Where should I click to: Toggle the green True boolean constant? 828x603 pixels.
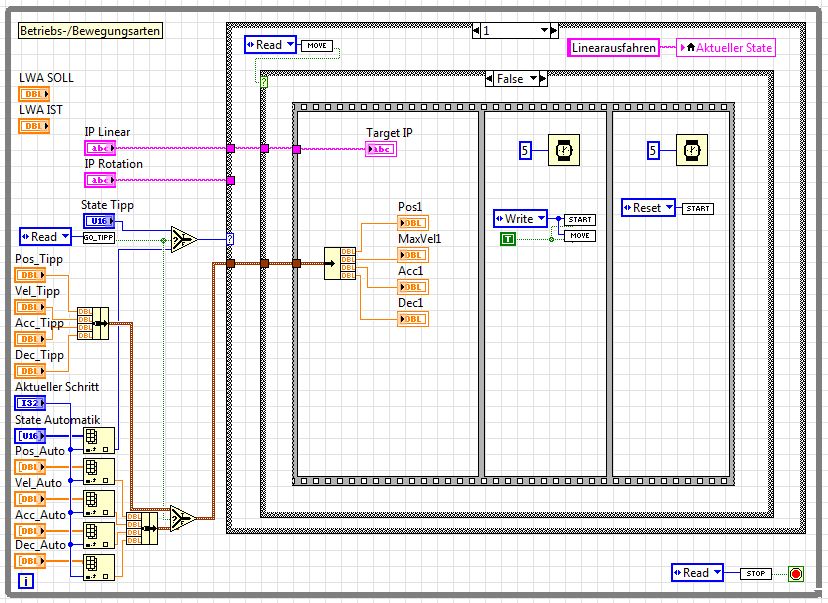510,238
